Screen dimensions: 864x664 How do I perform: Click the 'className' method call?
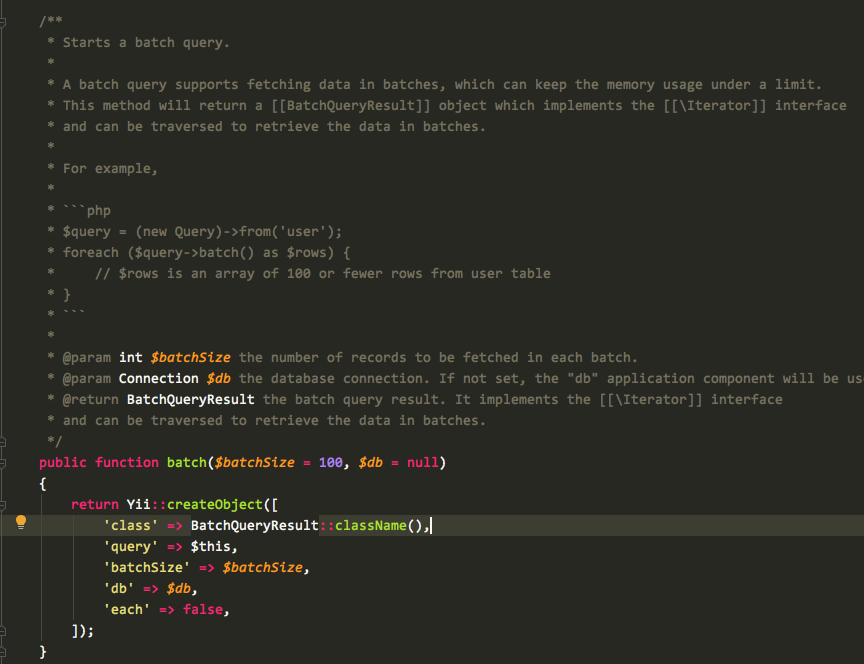(x=370, y=526)
